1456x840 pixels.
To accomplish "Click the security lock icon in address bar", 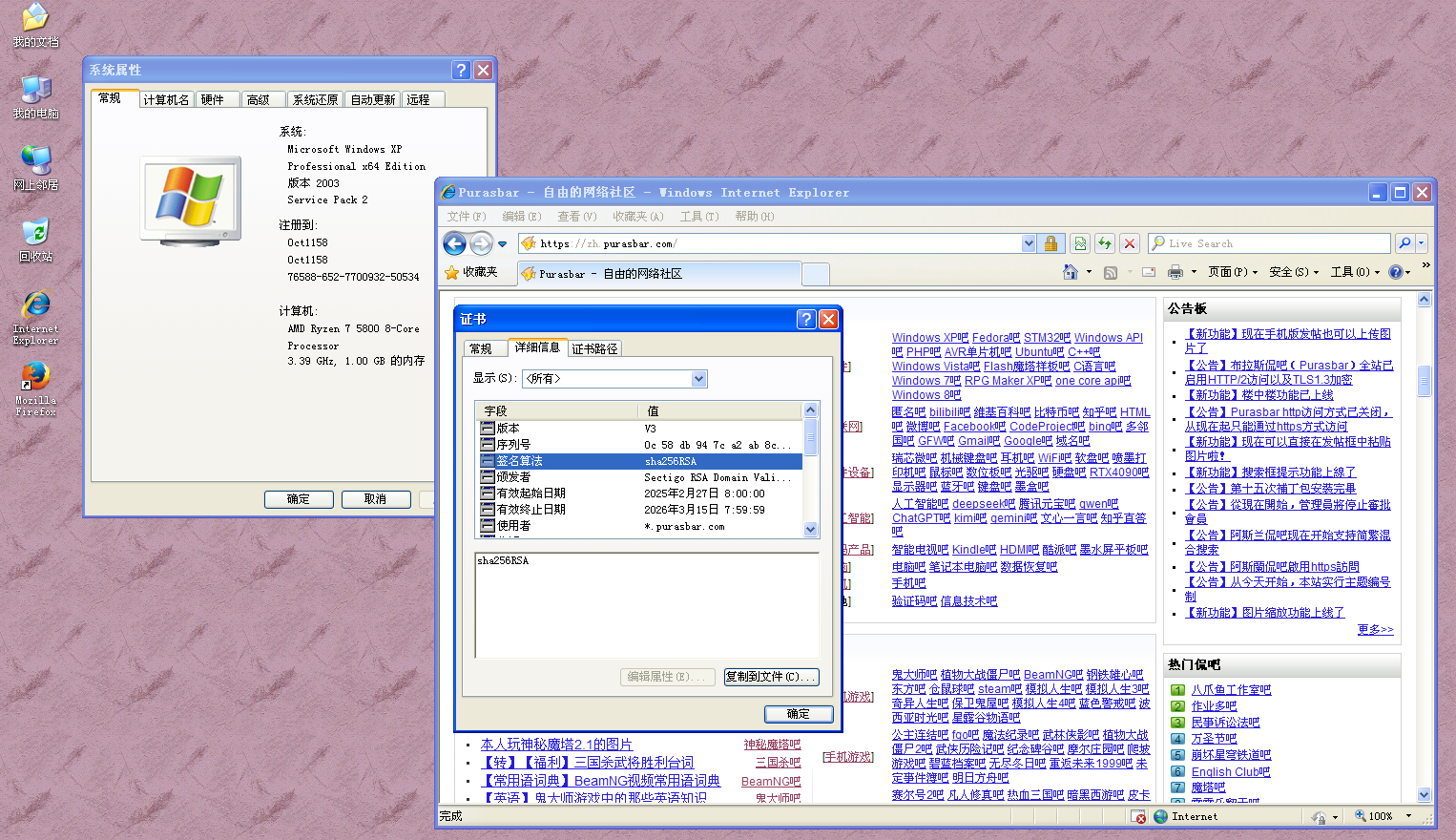I will (1050, 243).
